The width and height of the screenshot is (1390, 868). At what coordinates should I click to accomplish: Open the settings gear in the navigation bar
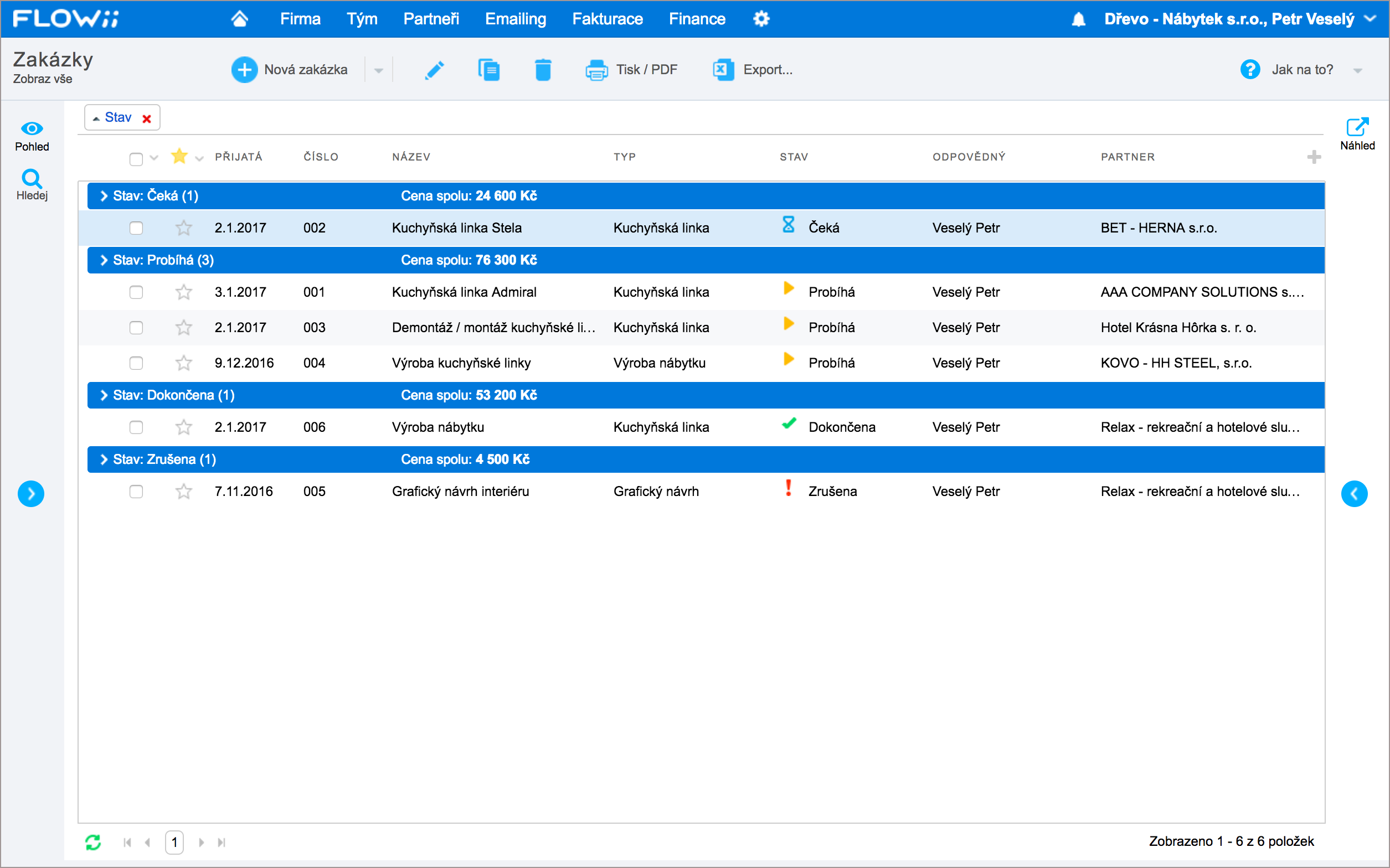coord(761,19)
